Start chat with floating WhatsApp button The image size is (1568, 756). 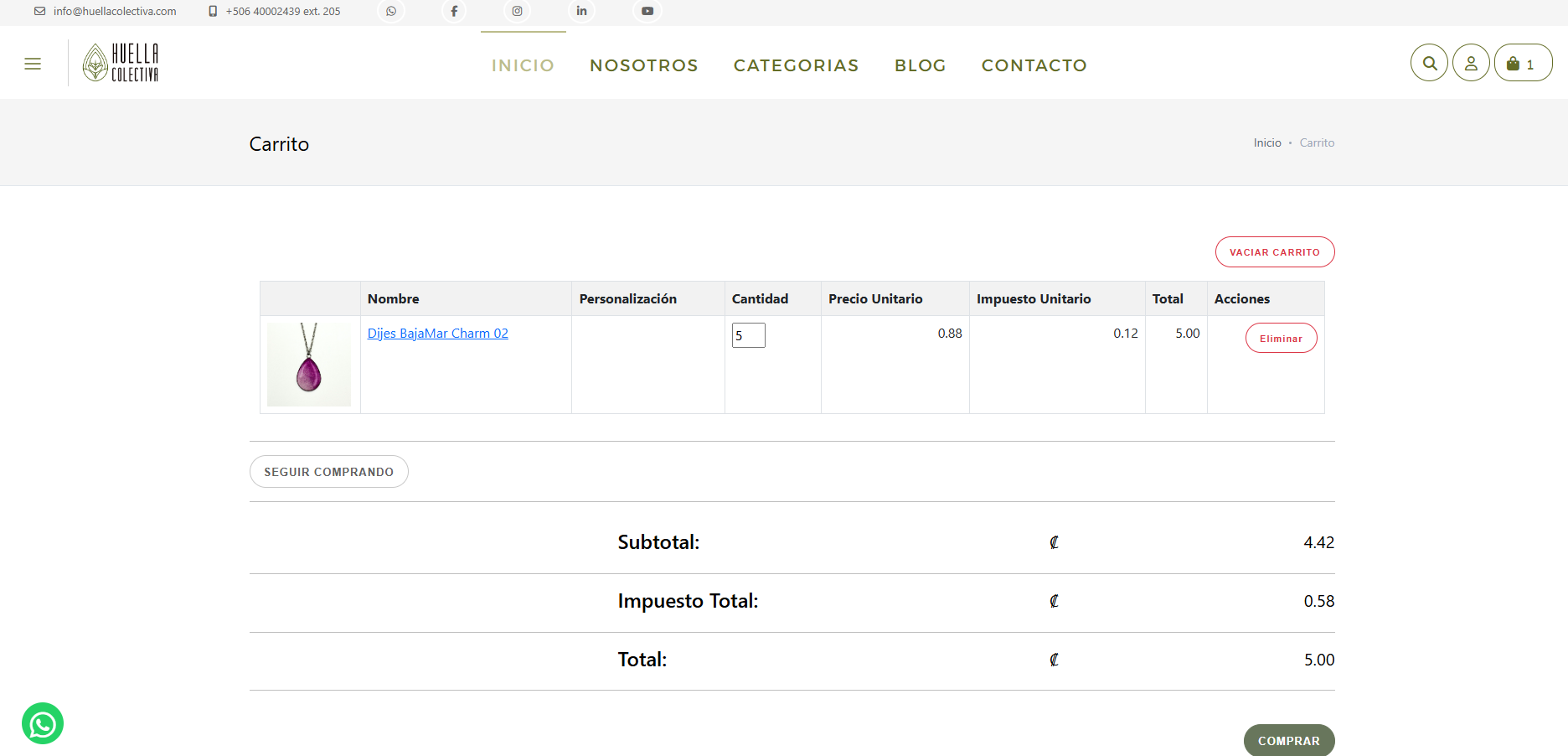coord(43,723)
